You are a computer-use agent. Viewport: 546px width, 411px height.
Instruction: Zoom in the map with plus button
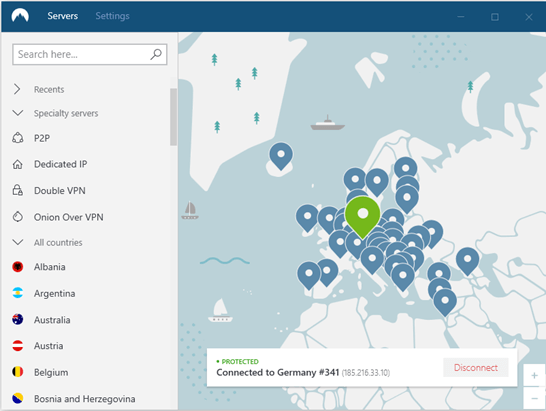click(x=534, y=375)
